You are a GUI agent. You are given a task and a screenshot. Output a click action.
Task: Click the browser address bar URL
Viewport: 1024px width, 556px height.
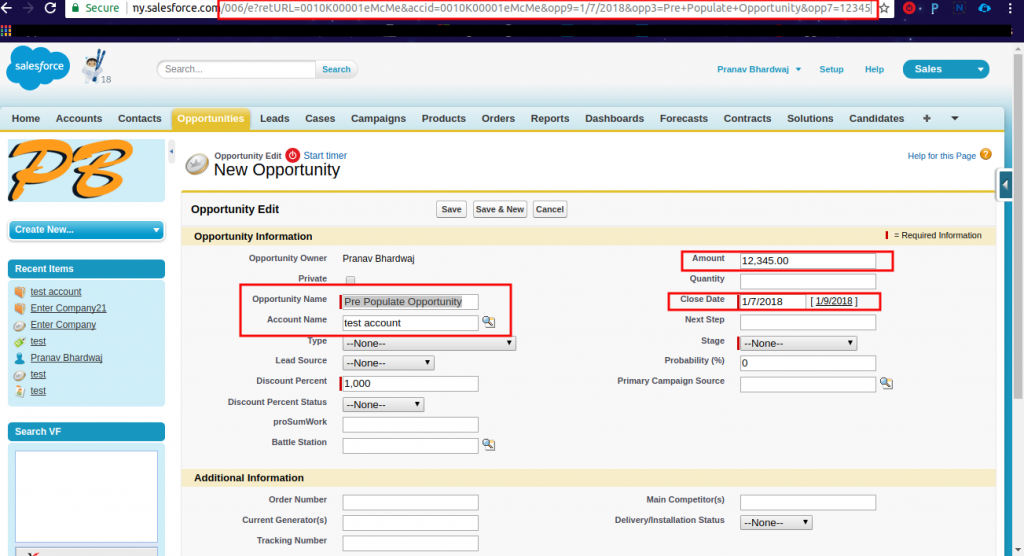point(502,8)
